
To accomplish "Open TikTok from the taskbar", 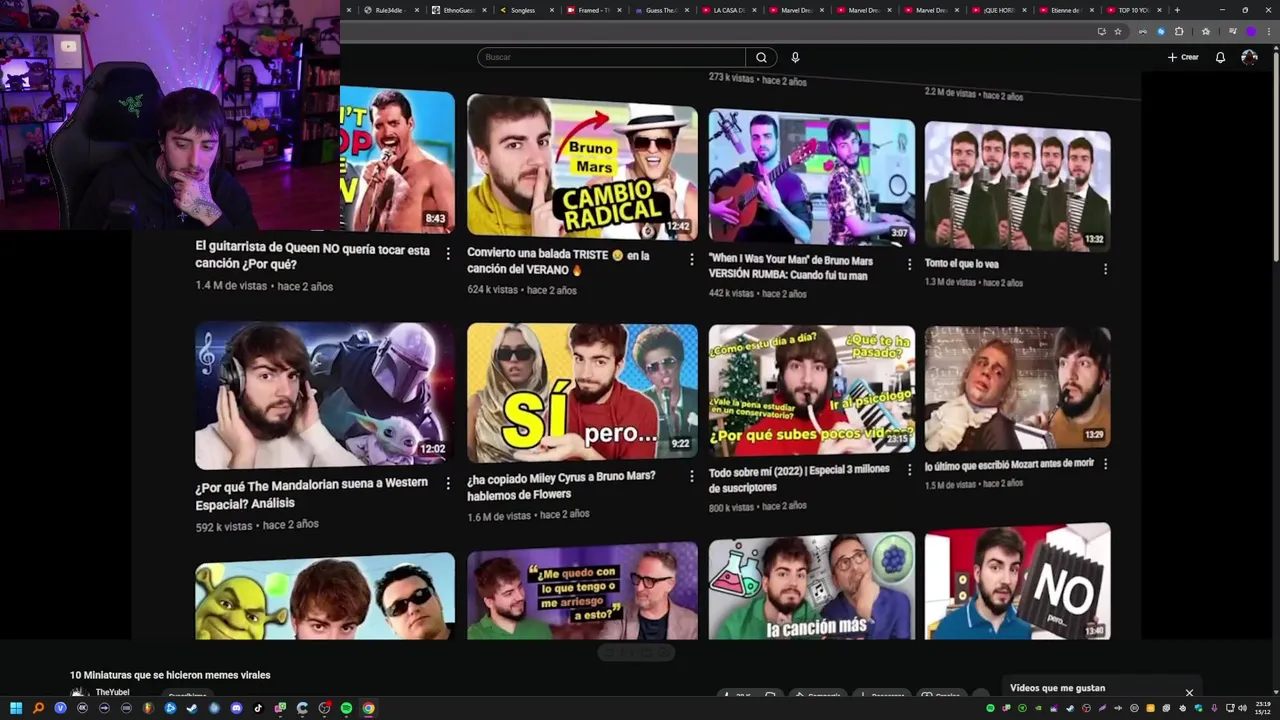I will pyautogui.click(x=258, y=708).
